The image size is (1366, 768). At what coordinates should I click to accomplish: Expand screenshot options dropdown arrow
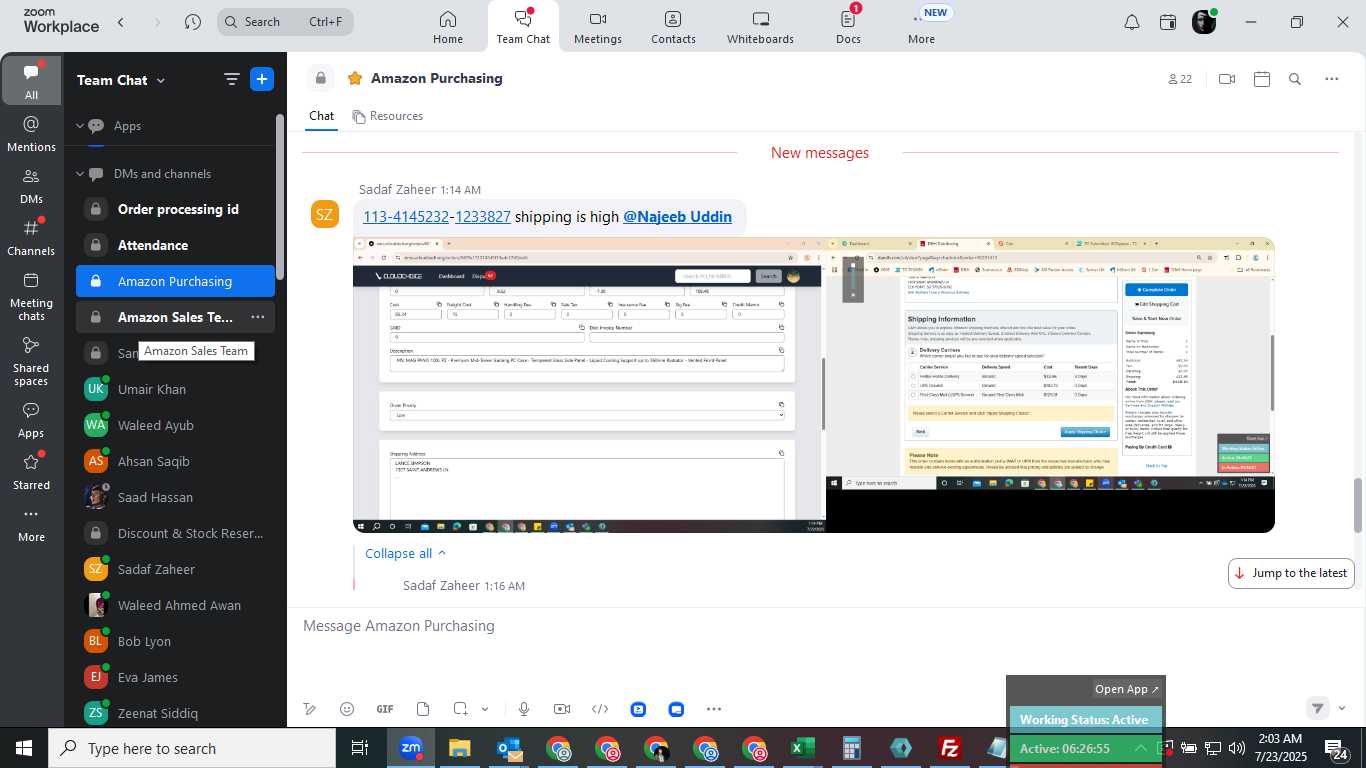485,709
